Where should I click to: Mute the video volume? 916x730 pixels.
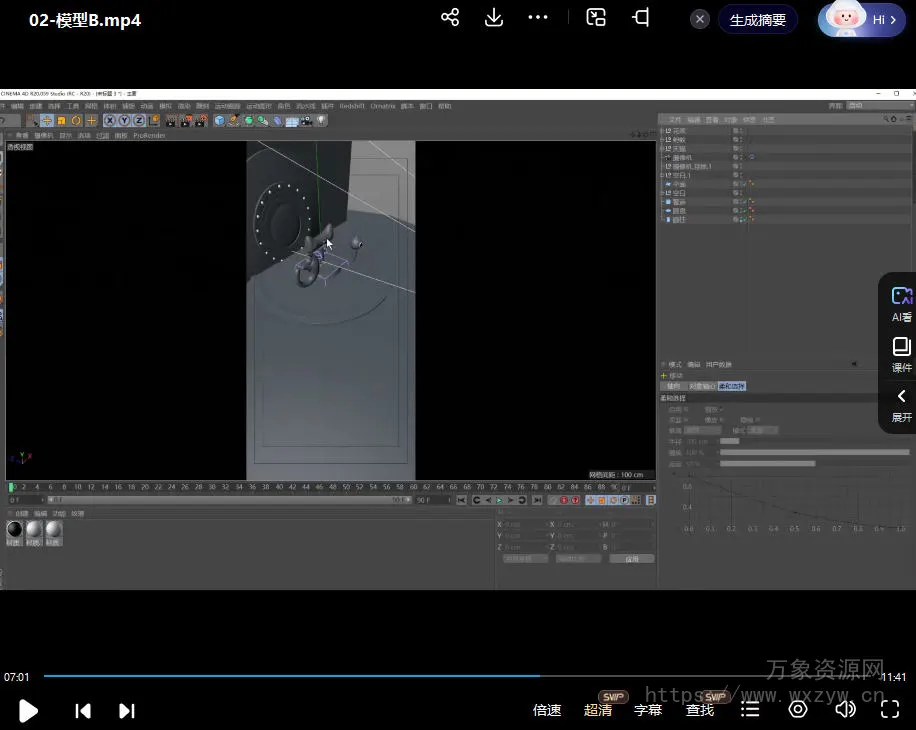point(845,709)
